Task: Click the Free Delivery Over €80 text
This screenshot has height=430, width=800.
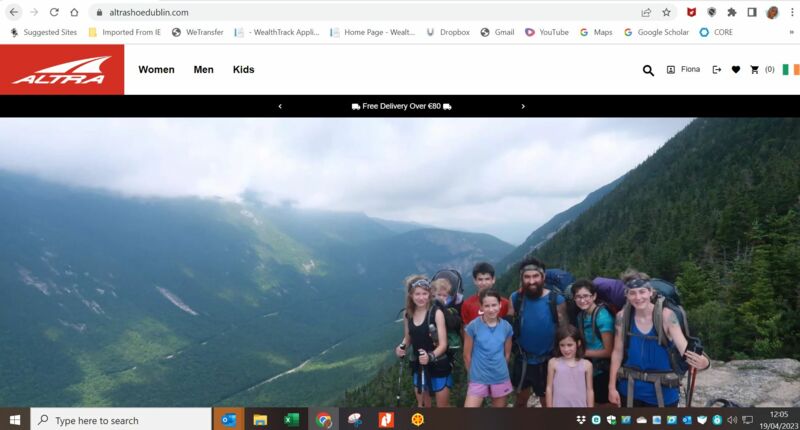Action: click(x=402, y=106)
